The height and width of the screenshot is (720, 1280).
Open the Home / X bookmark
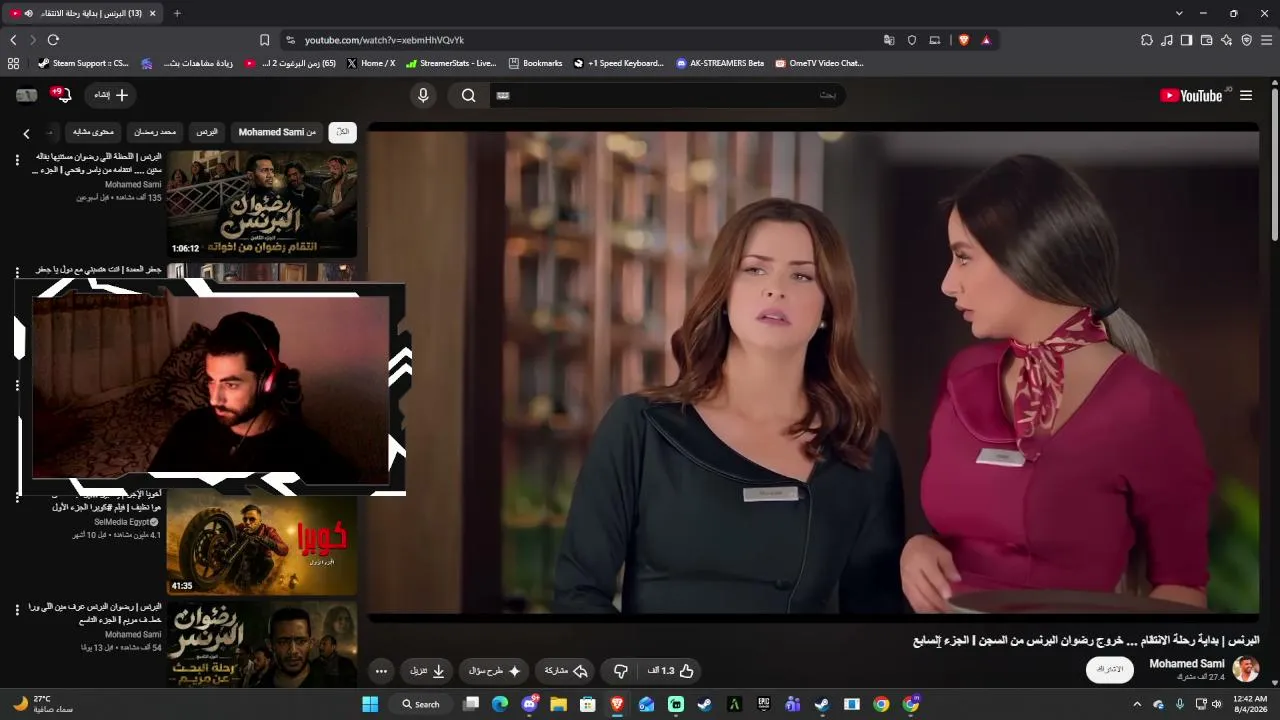point(370,63)
